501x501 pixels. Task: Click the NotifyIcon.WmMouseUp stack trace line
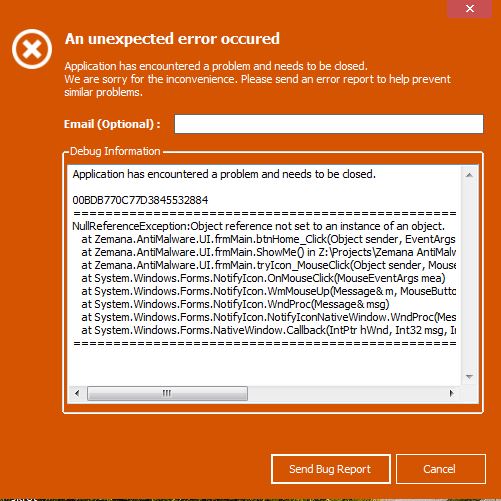(x=268, y=291)
